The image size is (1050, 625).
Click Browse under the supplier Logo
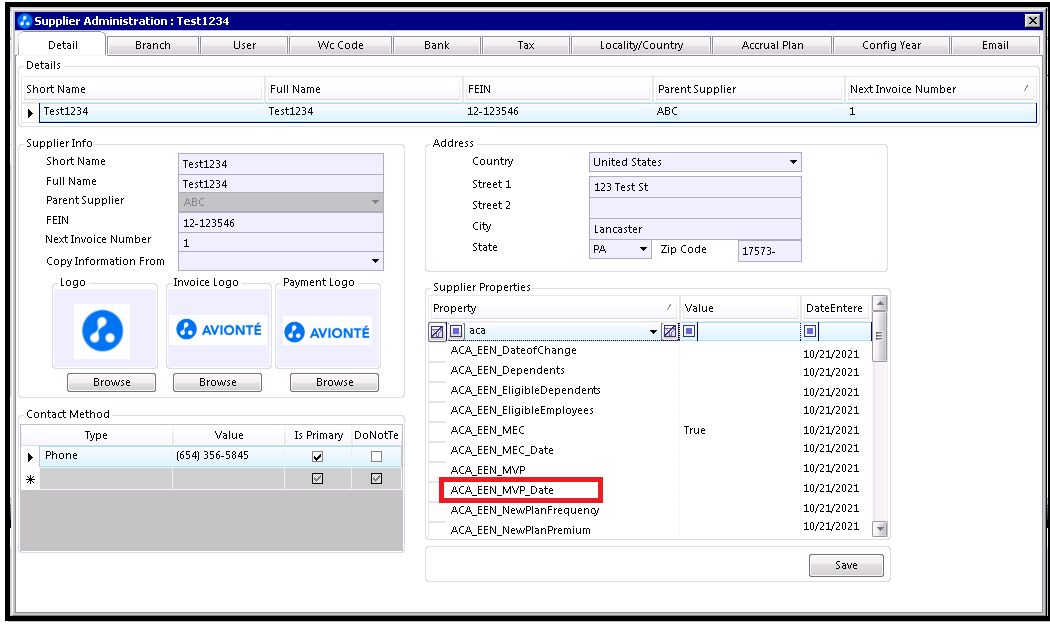pyautogui.click(x=112, y=382)
